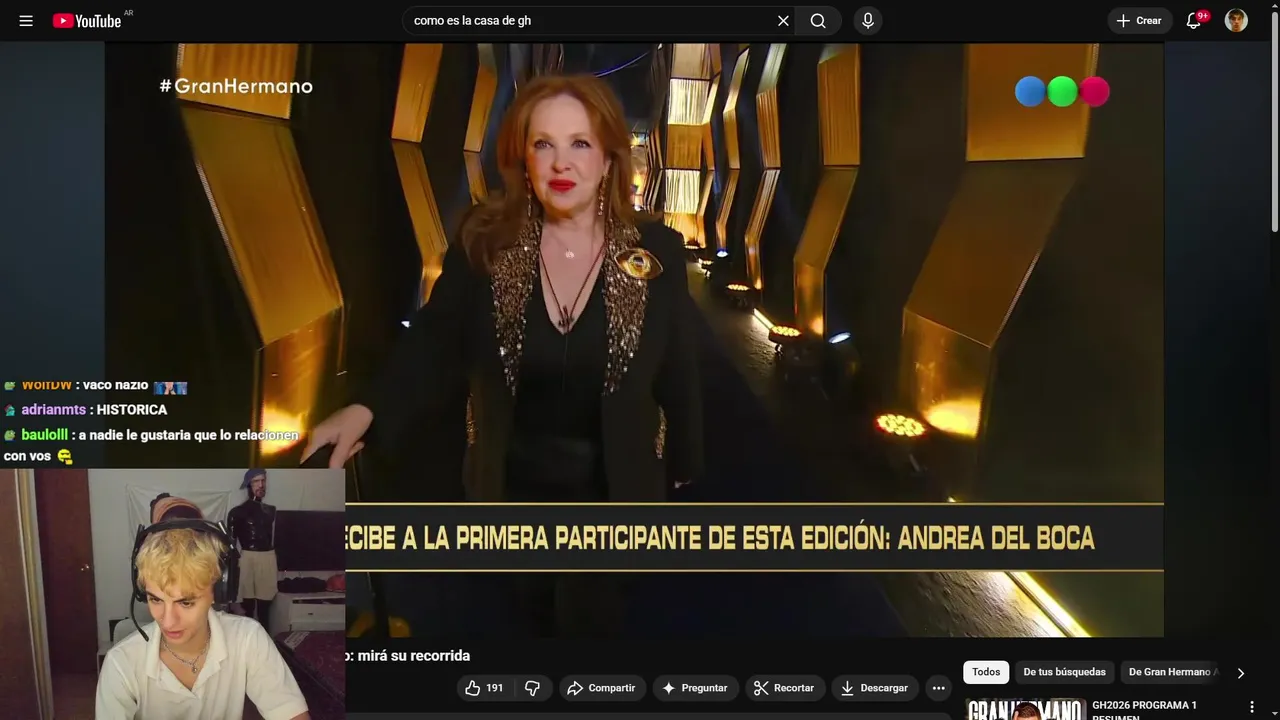Click the Recortar clip button
1280x720 pixels.
click(785, 688)
